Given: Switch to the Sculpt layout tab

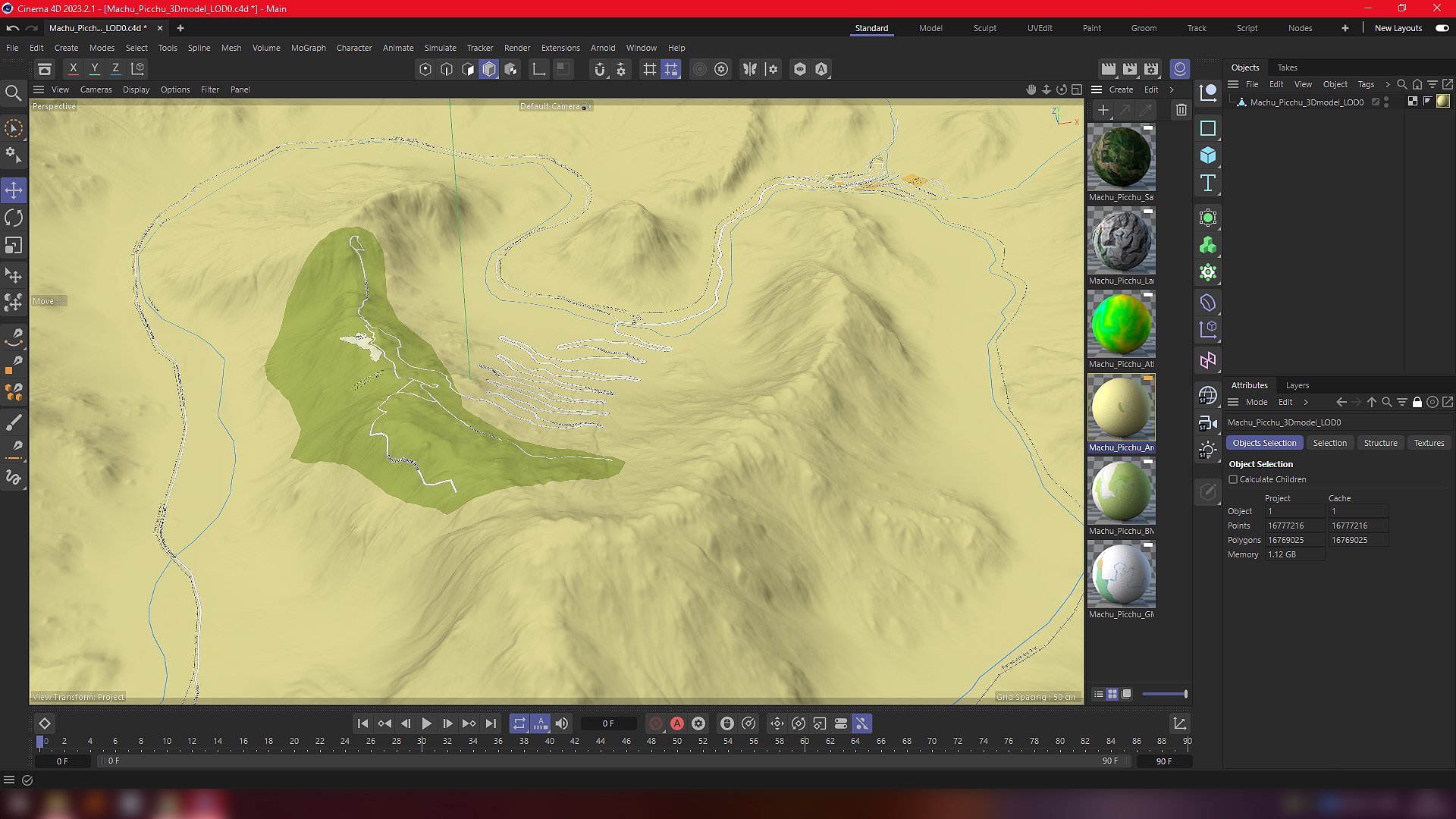Looking at the screenshot, I should click(x=985, y=28).
